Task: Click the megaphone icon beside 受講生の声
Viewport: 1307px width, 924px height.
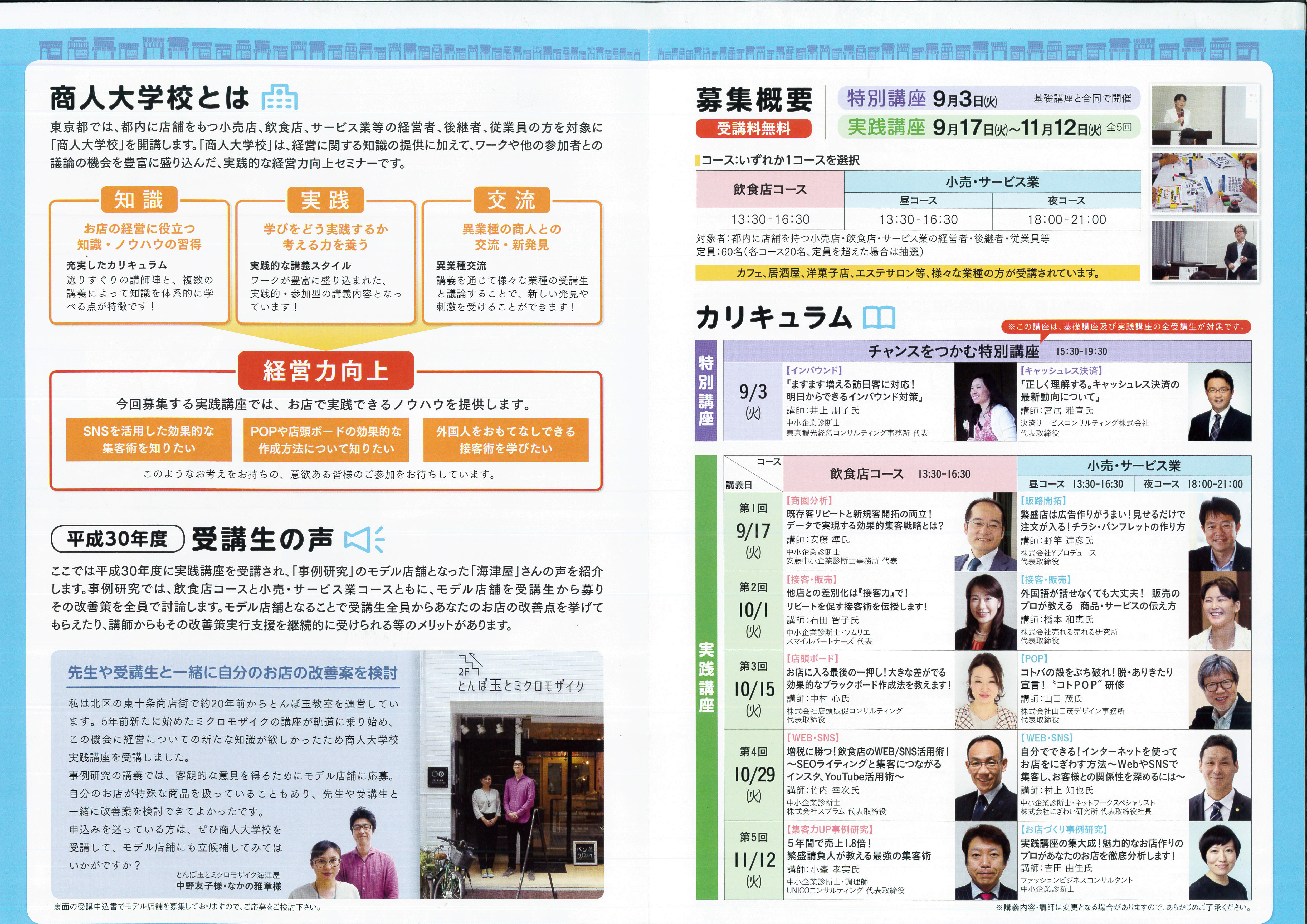Action: tap(364, 540)
